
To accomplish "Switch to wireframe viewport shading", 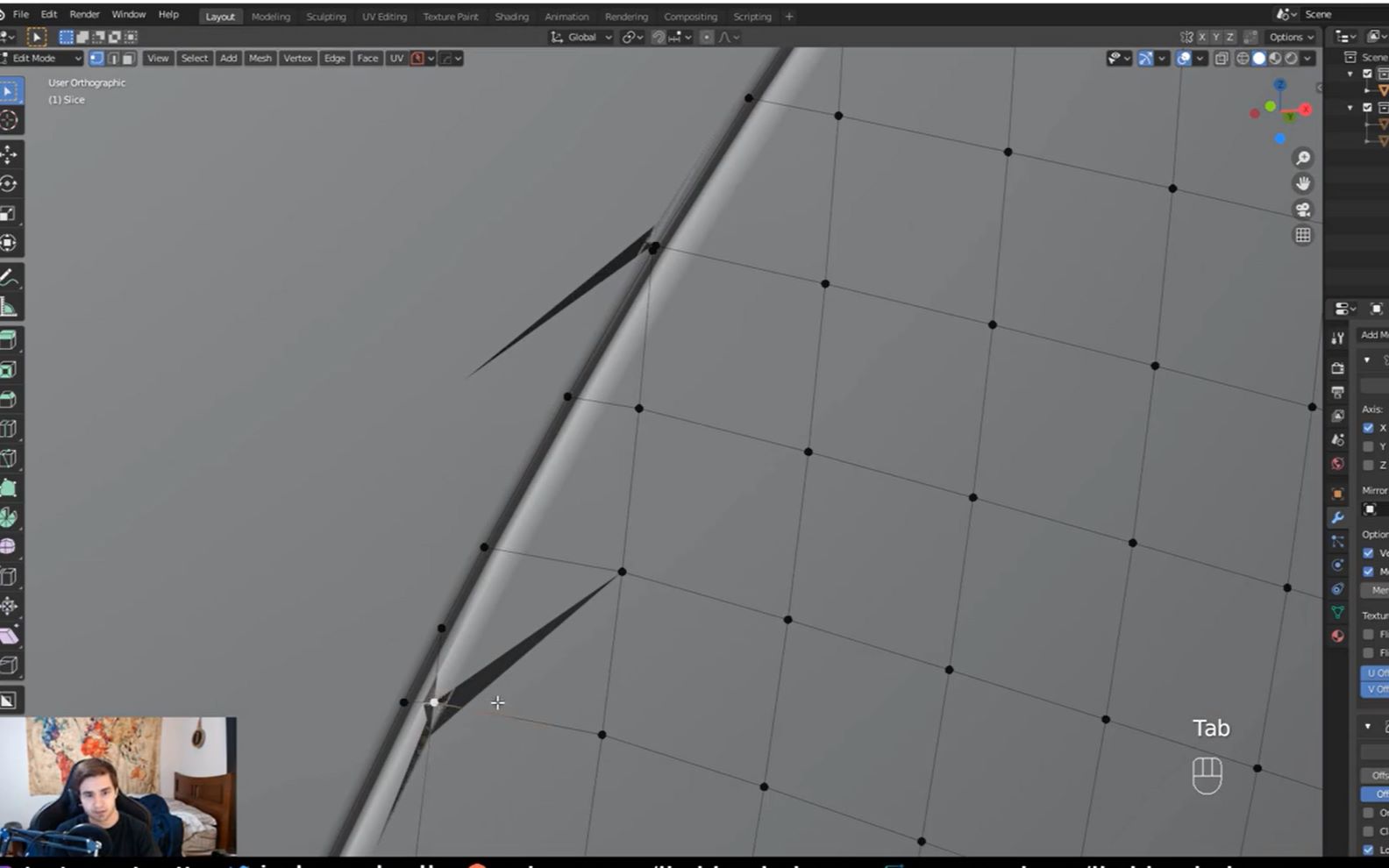I will (x=1243, y=59).
